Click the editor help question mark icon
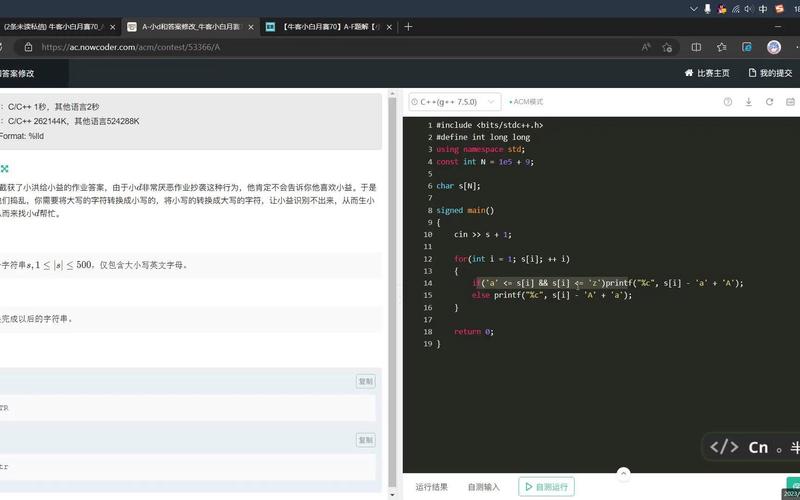This screenshot has width=800, height=500. 728,102
